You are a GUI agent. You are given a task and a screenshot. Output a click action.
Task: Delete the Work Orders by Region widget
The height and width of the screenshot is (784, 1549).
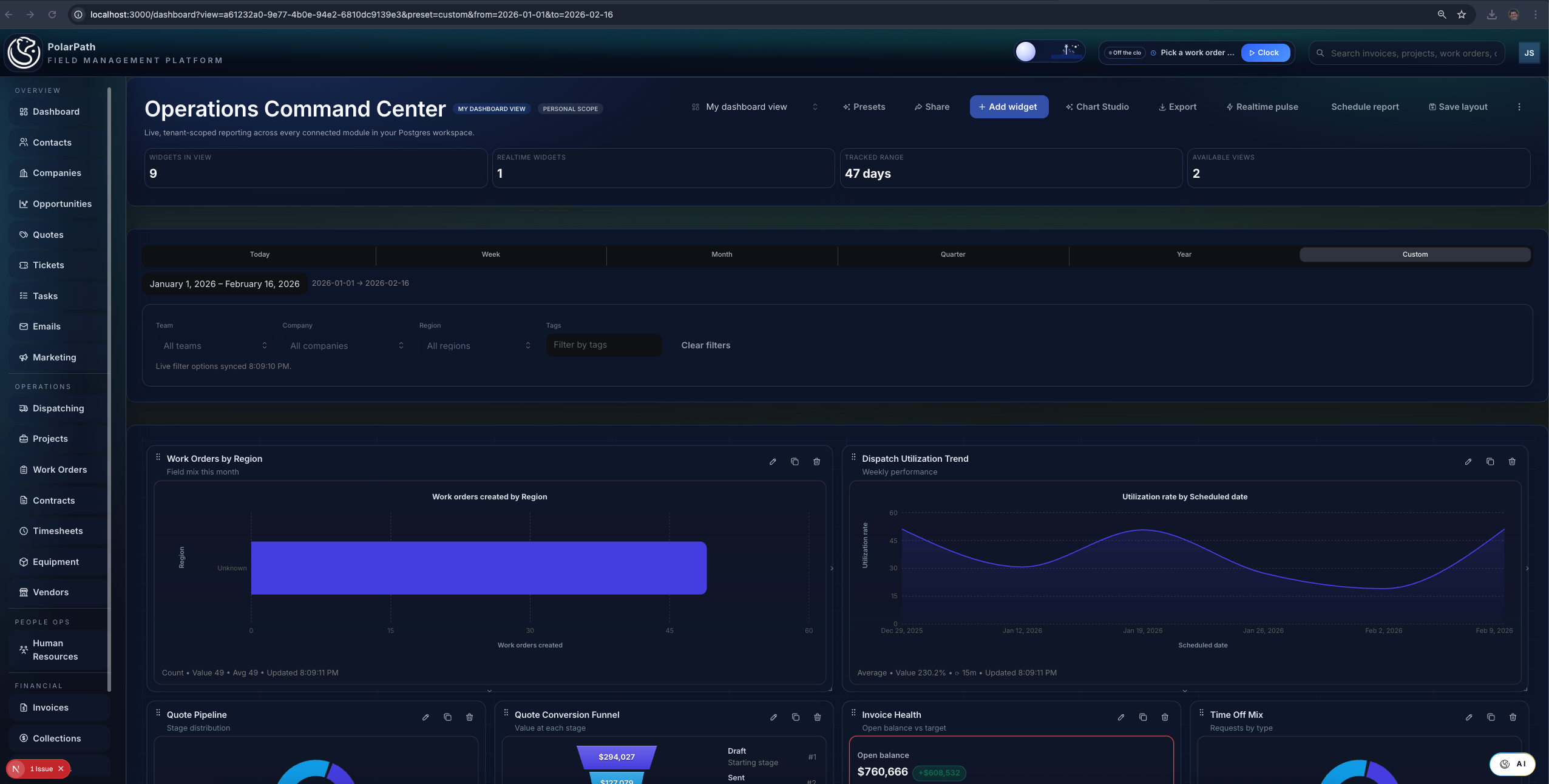click(x=817, y=462)
